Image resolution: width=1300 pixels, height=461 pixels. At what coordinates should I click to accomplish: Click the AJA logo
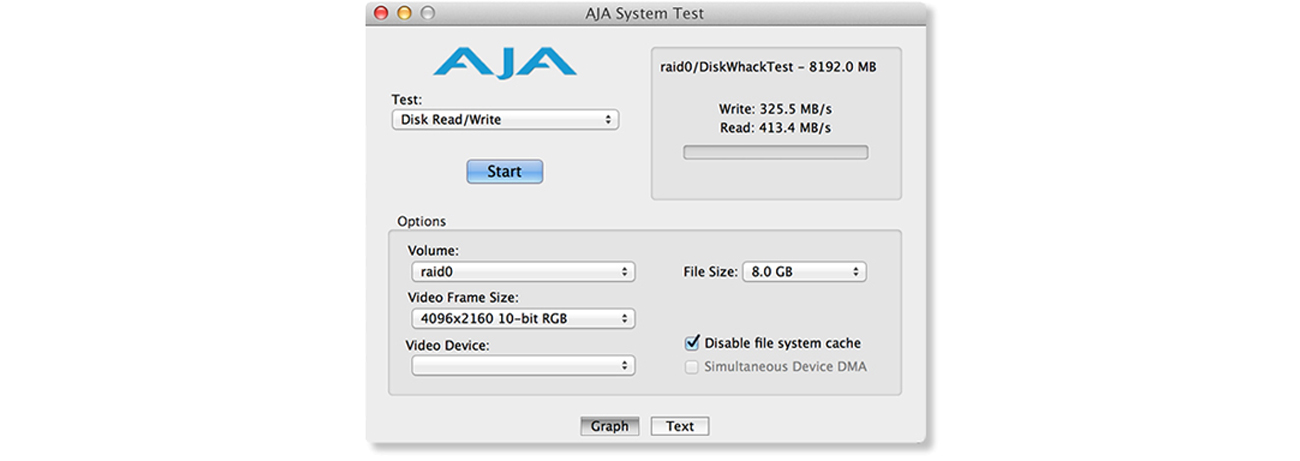point(504,62)
